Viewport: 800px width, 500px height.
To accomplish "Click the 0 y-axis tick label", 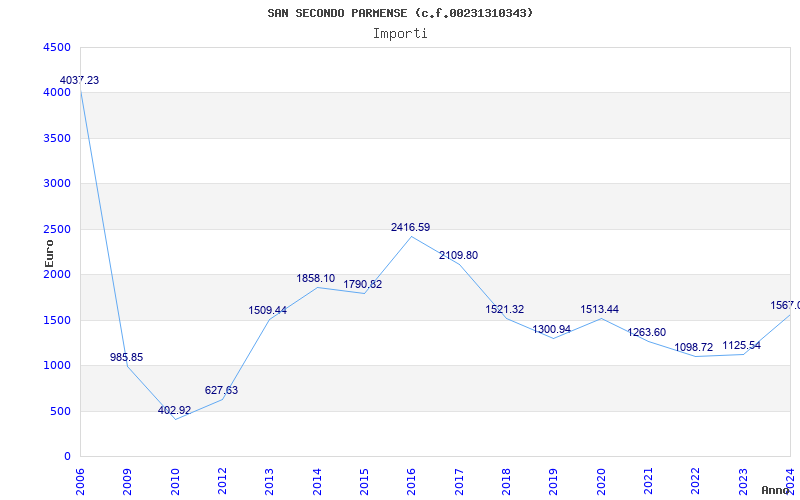I will coord(67,457).
